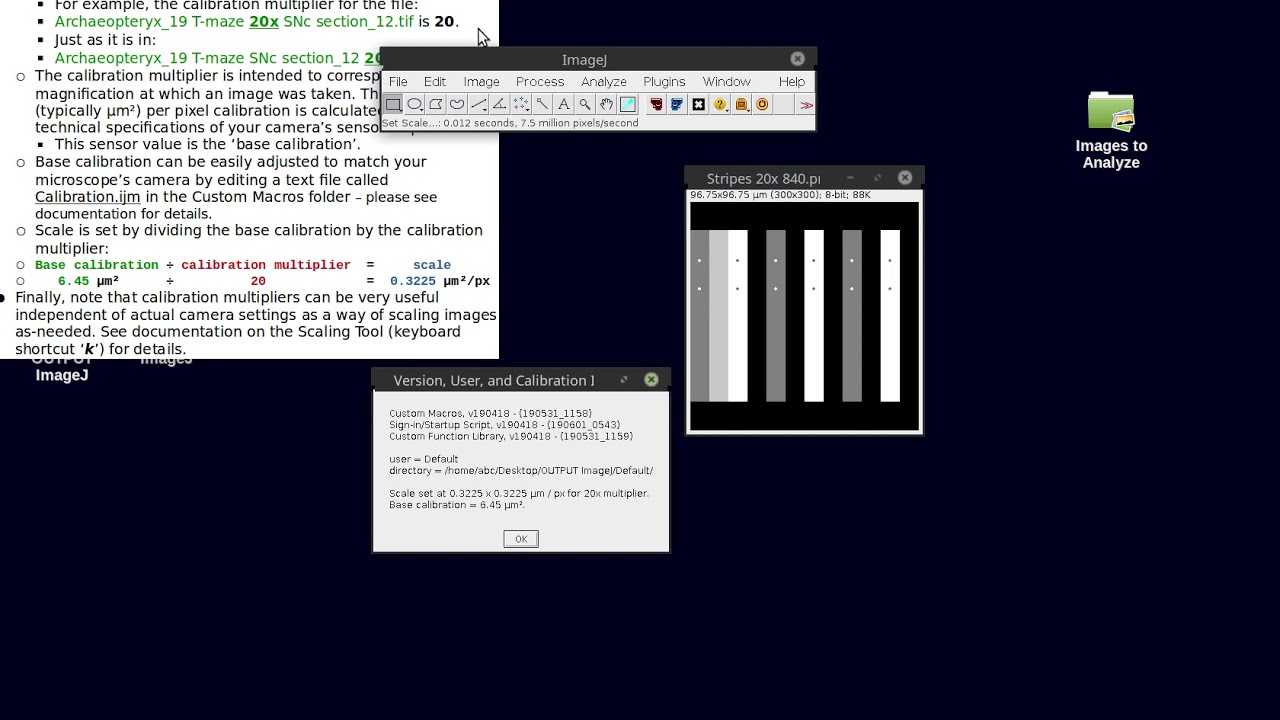Open the Process menu in ImageJ

point(540,82)
